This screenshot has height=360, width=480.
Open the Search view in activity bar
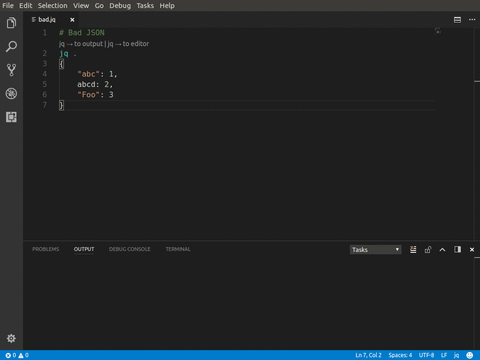[x=11, y=46]
